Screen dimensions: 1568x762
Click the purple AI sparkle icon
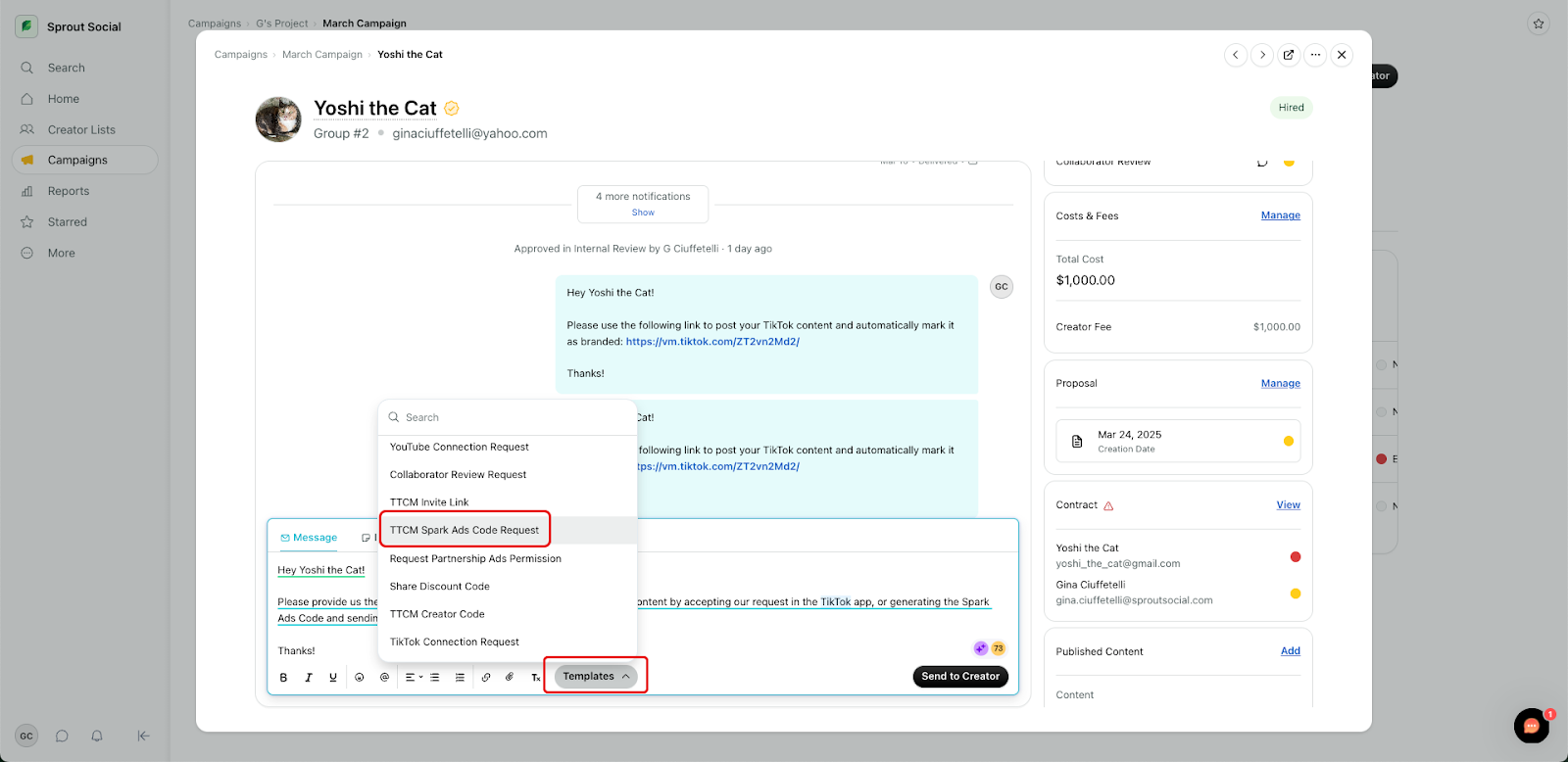(x=980, y=648)
